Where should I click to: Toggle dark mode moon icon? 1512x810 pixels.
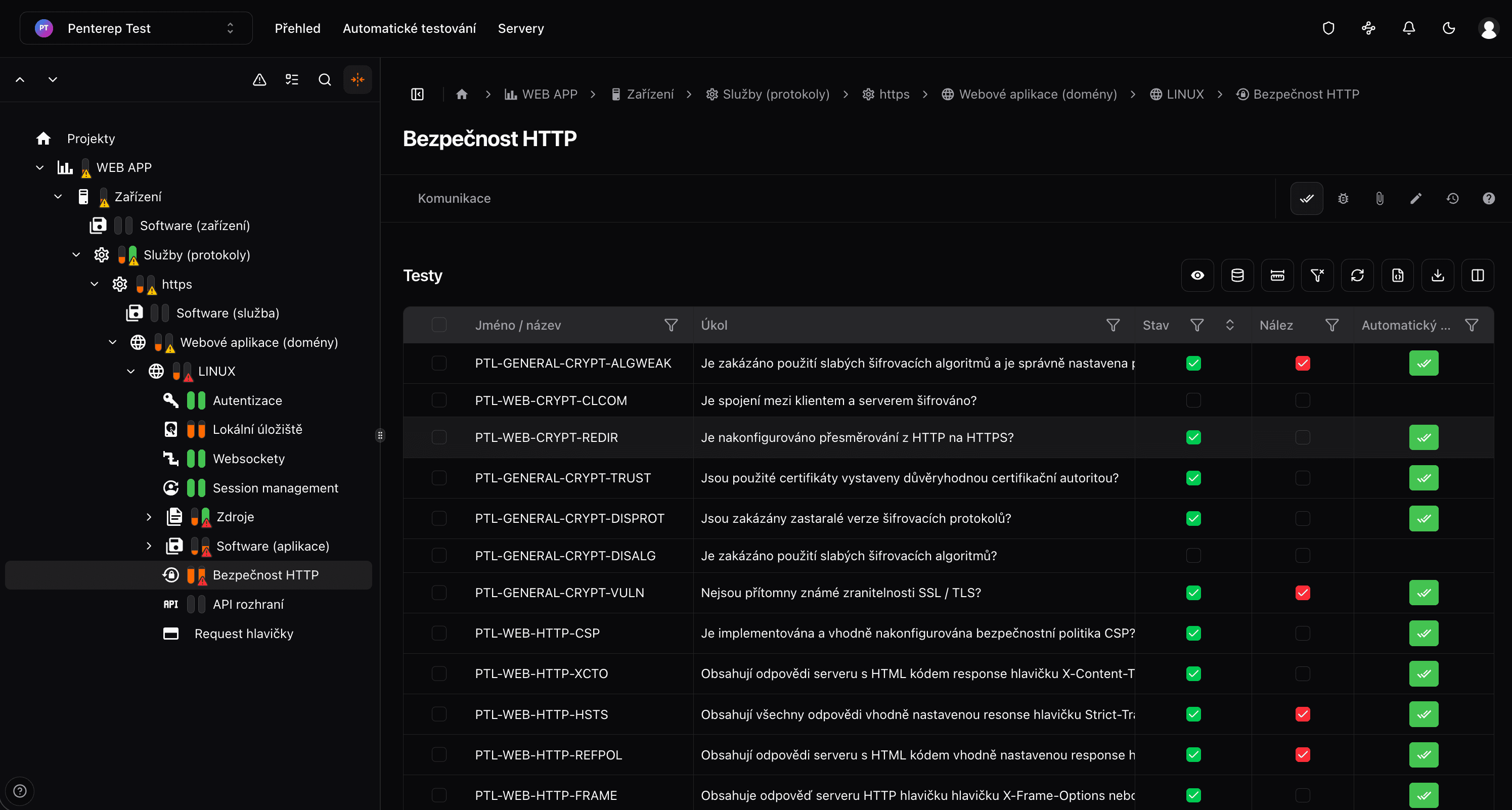pyautogui.click(x=1449, y=28)
